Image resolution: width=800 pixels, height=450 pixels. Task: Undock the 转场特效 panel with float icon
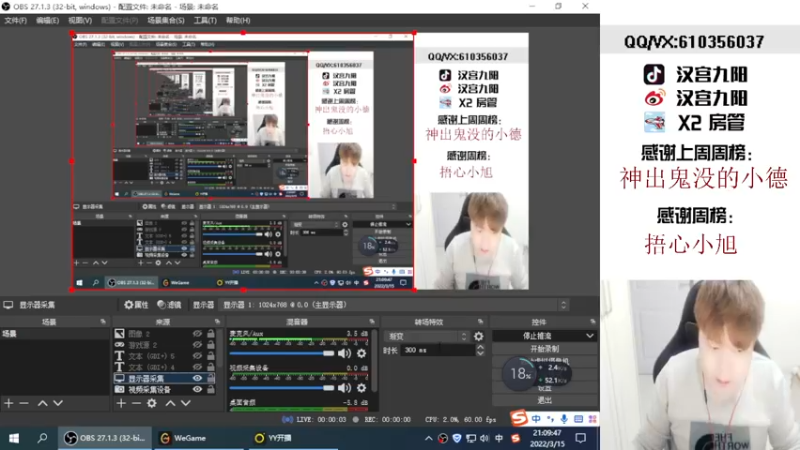[x=481, y=322]
